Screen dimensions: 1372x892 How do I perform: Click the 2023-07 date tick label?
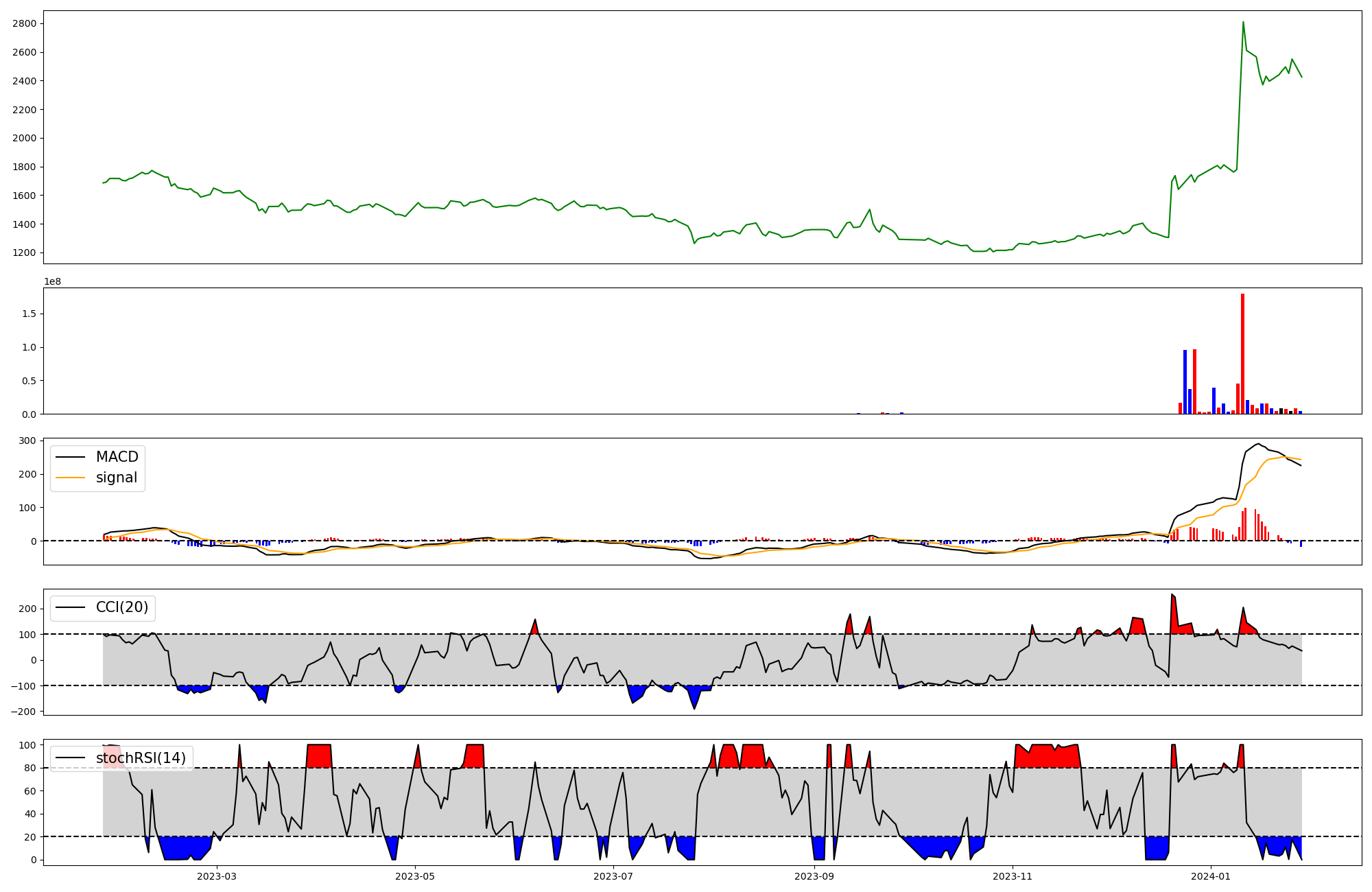[613, 876]
